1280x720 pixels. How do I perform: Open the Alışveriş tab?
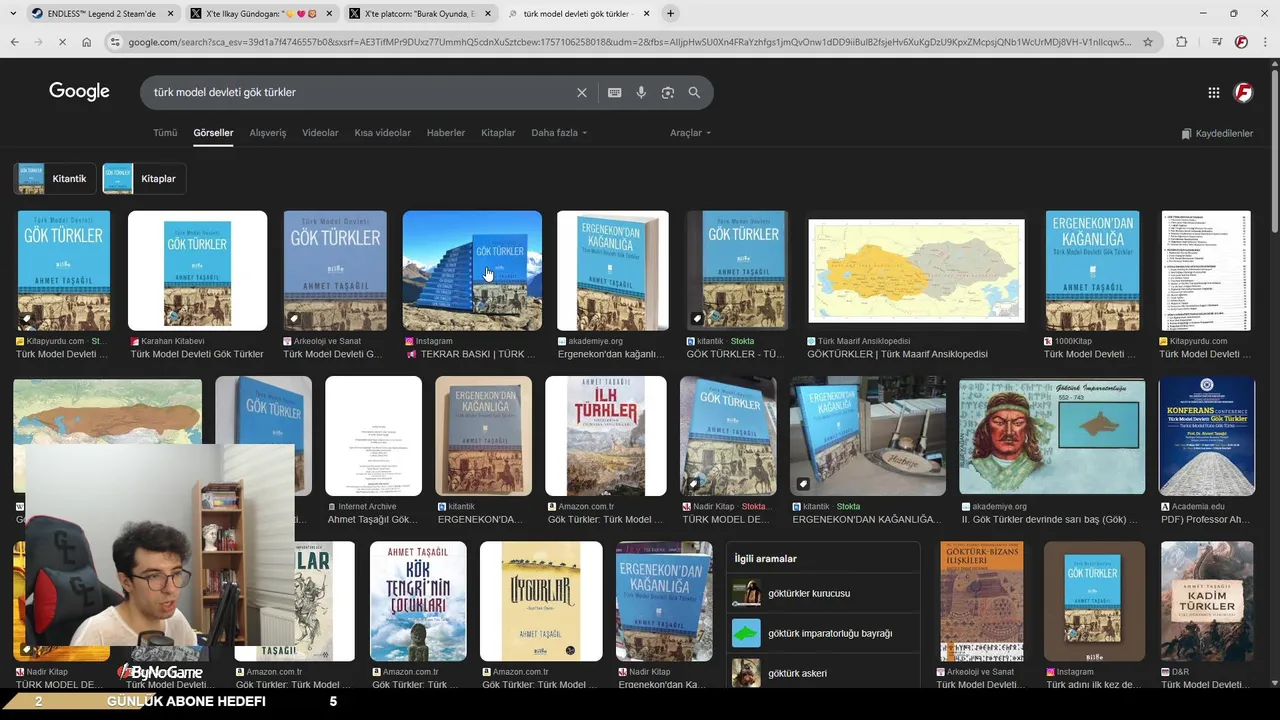click(x=267, y=133)
